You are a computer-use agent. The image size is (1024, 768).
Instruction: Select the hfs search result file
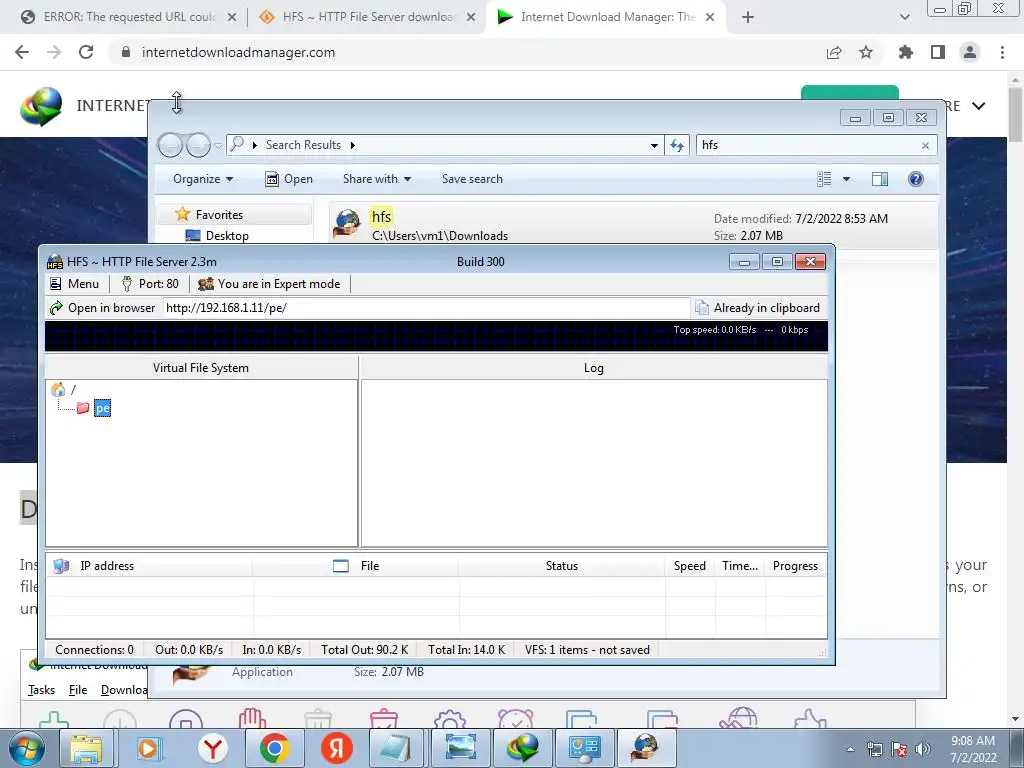tap(633, 225)
